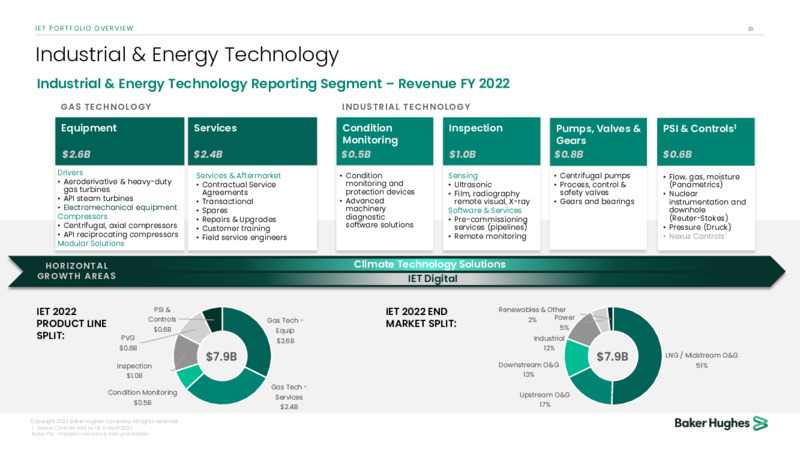This screenshot has height=450, width=800.
Task: Click 'Centrifugal pumps' bullet
Action: [x=592, y=175]
